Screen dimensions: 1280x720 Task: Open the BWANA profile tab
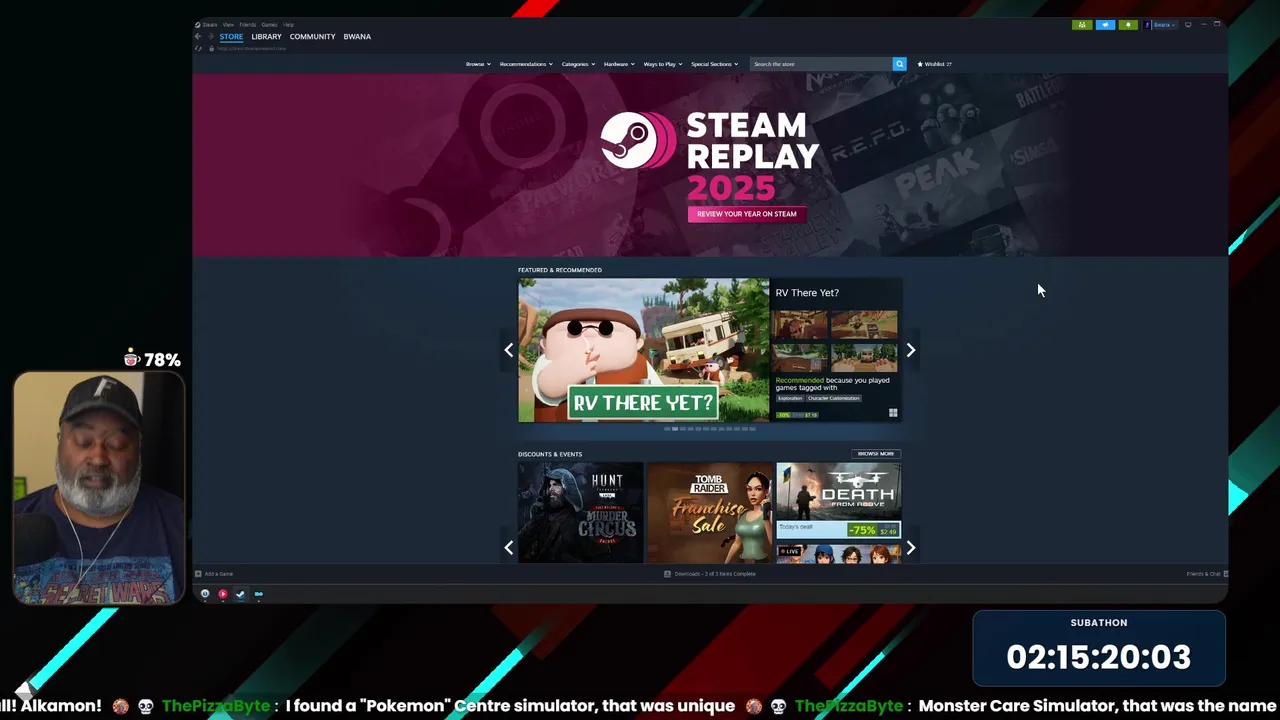click(x=357, y=37)
